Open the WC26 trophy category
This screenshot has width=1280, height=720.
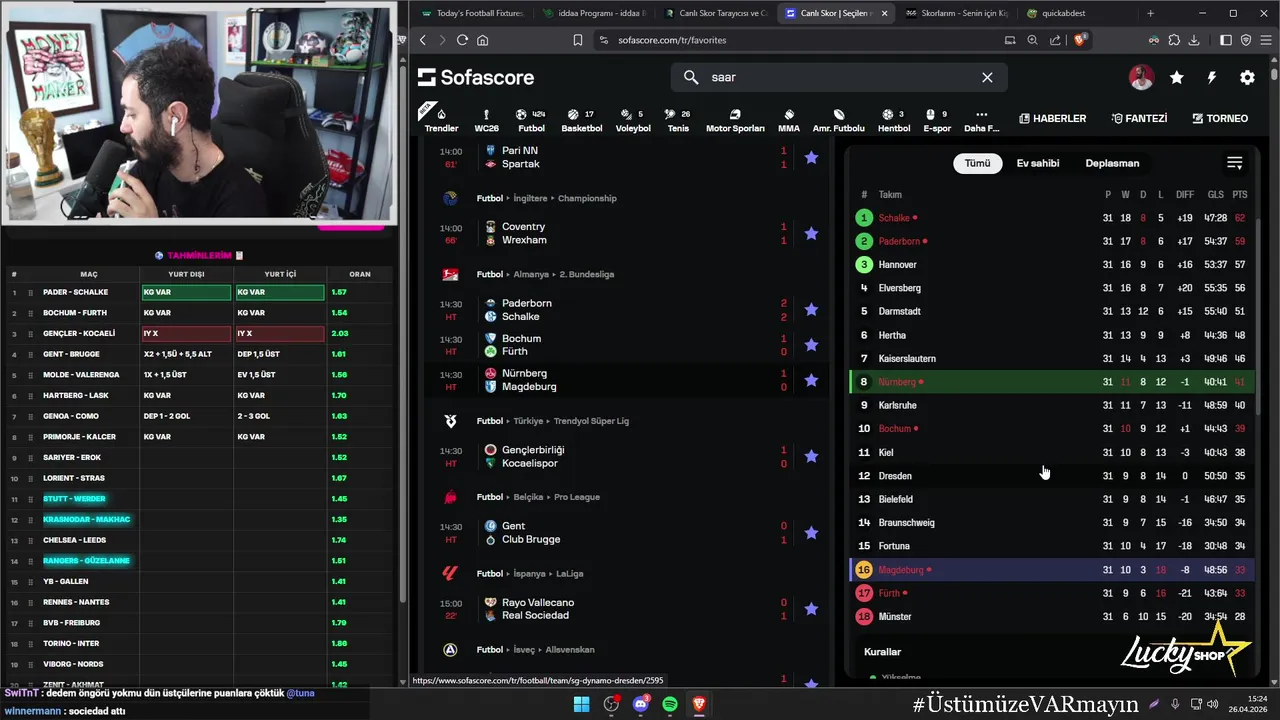[486, 120]
